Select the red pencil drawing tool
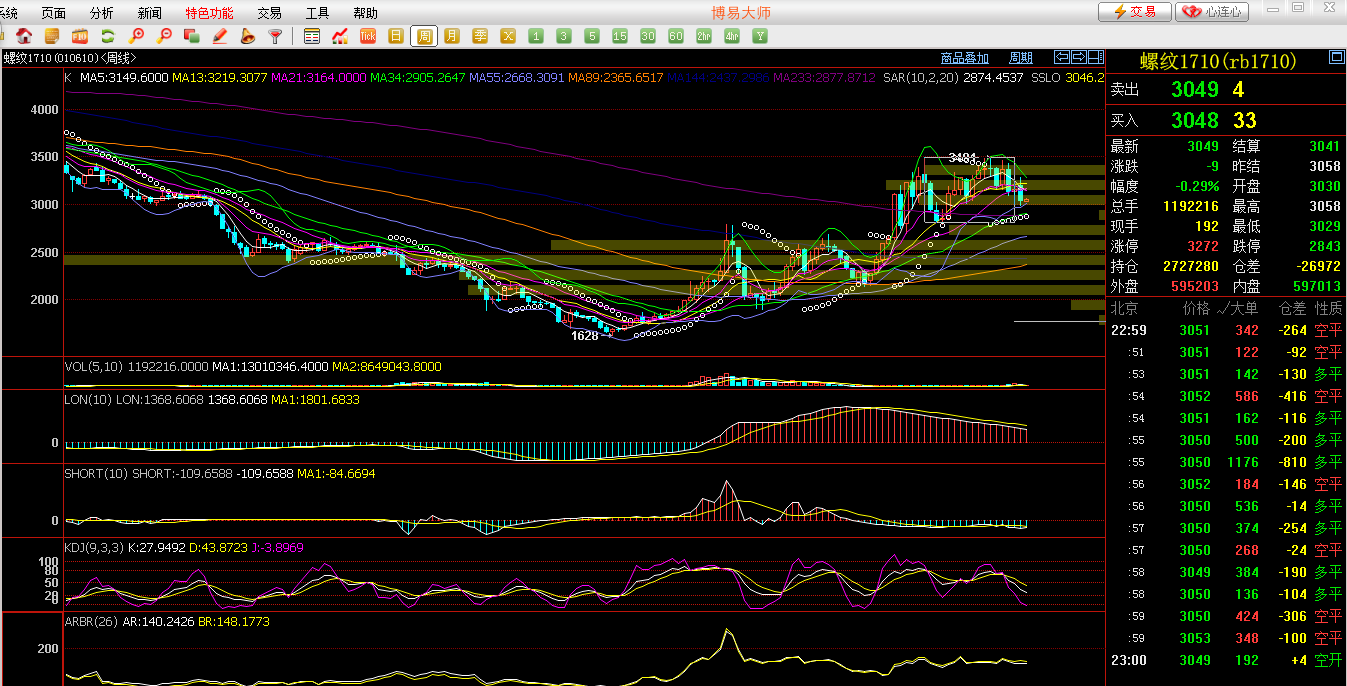This screenshot has height=686, width=1347. 220,36
